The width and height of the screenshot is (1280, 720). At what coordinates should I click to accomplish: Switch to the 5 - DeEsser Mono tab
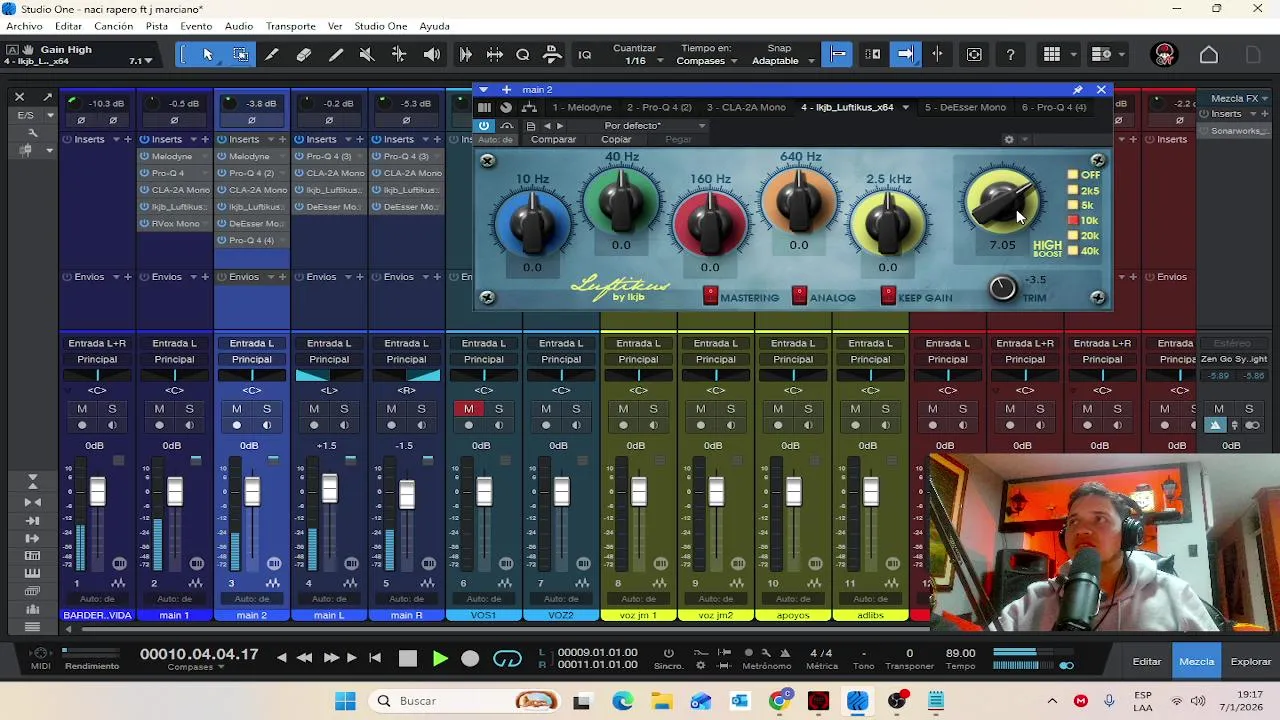click(965, 107)
